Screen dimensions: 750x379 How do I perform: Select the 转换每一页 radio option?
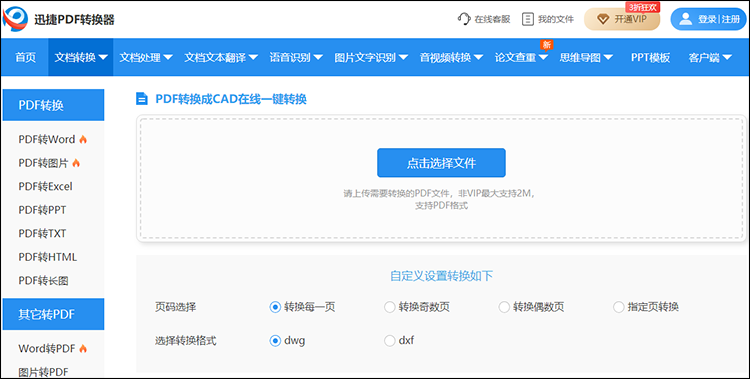(275, 307)
